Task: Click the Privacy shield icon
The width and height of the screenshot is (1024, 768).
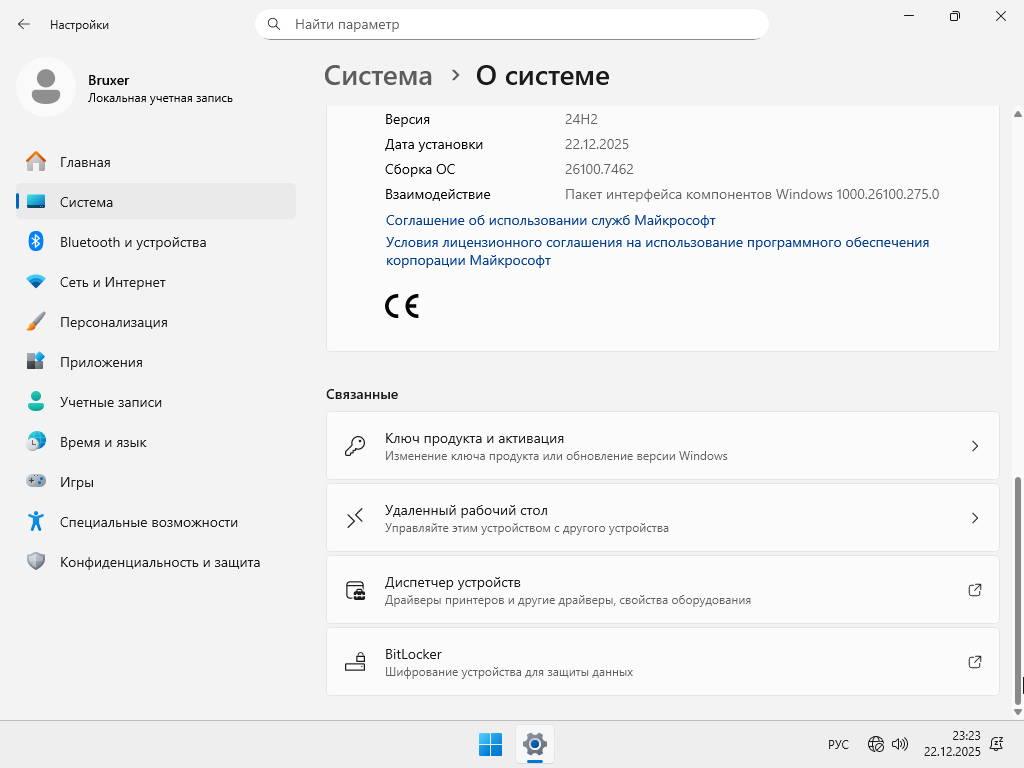Action: tap(36, 562)
